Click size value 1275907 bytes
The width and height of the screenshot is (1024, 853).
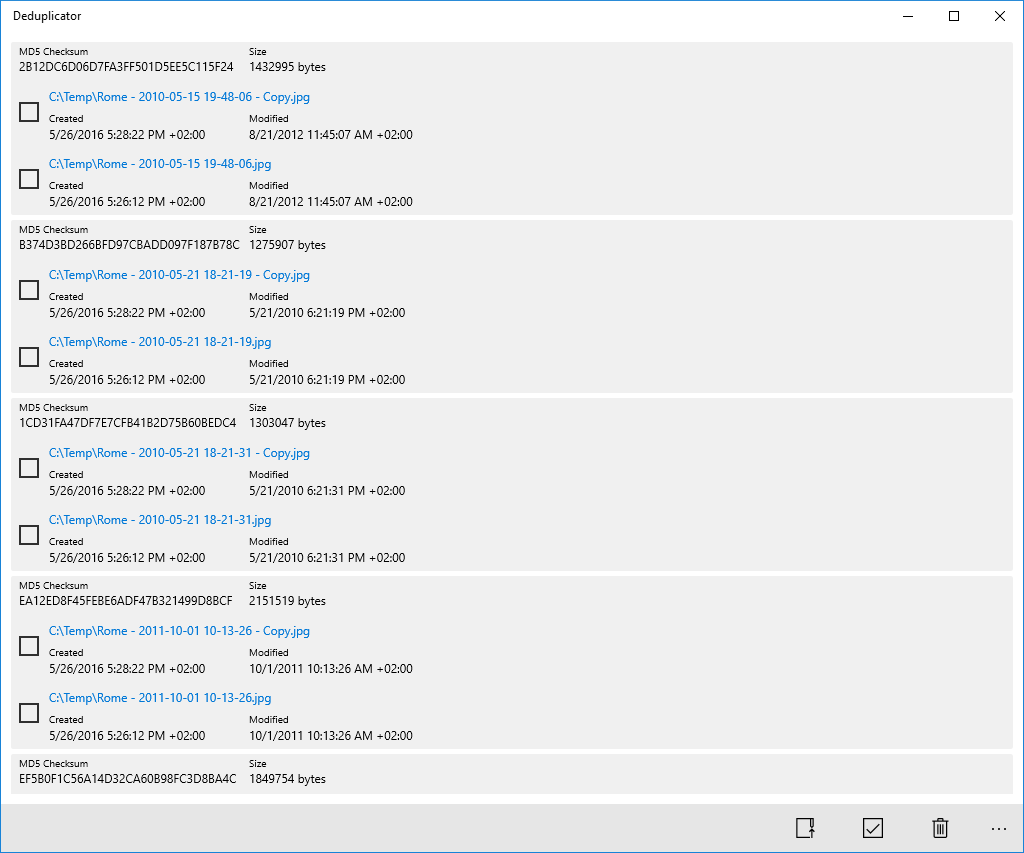pyautogui.click(x=287, y=245)
